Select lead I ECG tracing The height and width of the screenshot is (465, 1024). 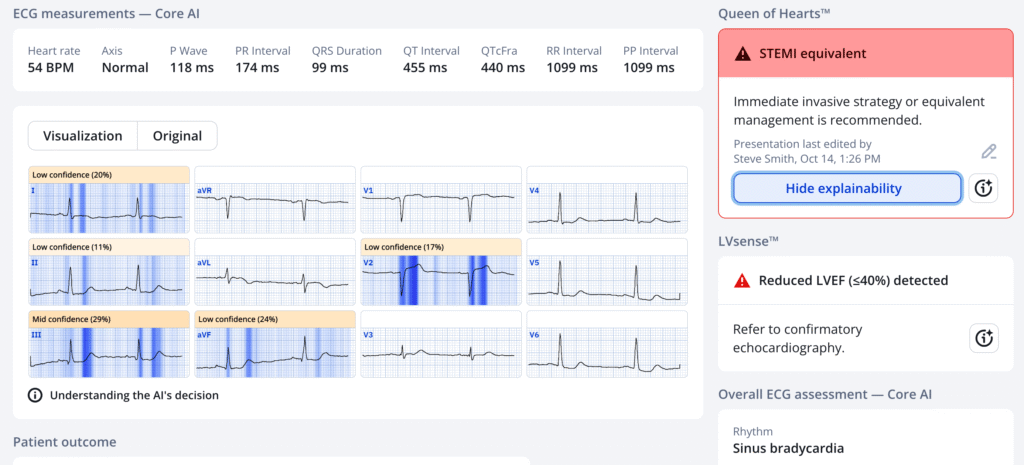pos(108,201)
